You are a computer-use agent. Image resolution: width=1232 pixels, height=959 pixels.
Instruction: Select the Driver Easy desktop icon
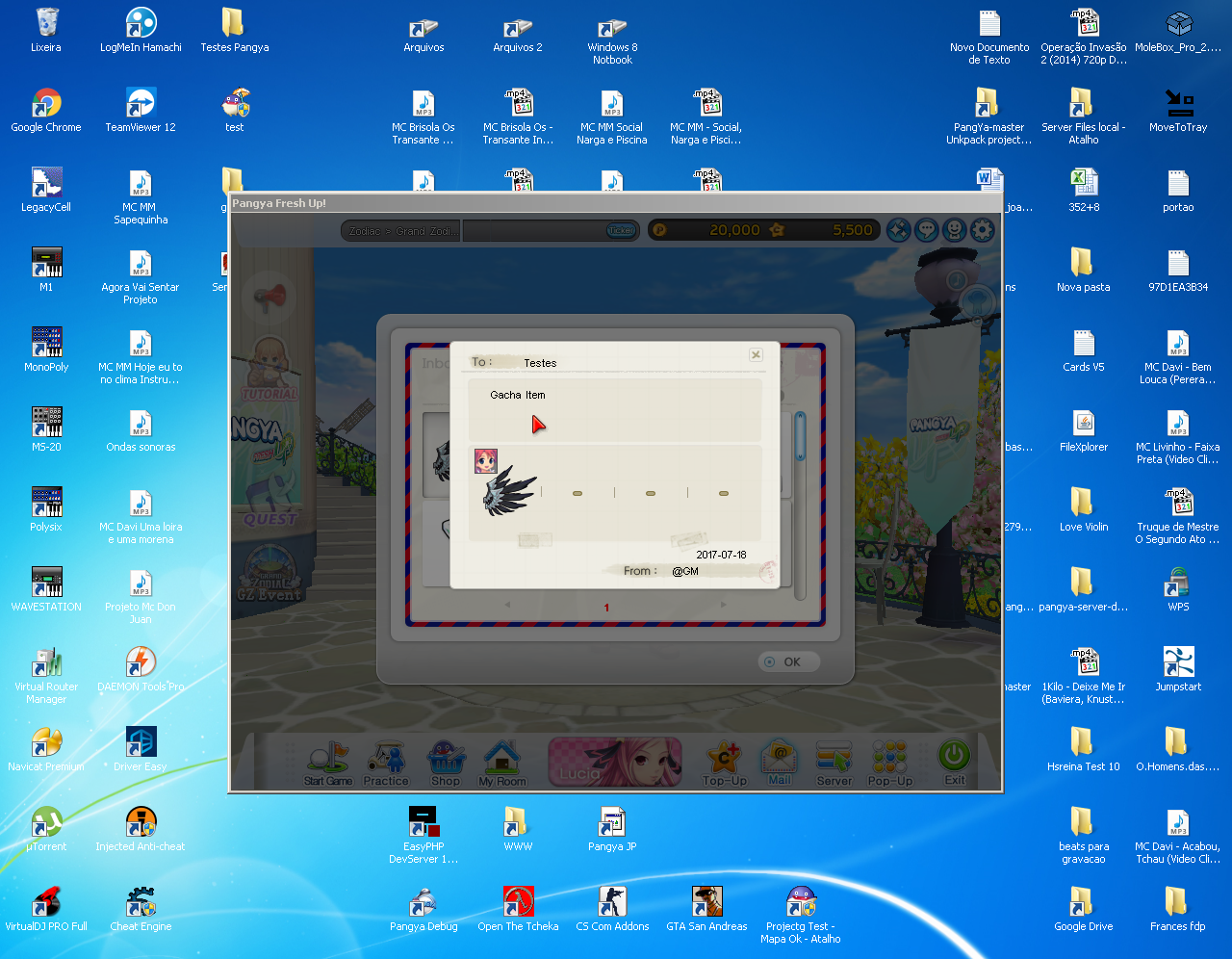coord(141,749)
